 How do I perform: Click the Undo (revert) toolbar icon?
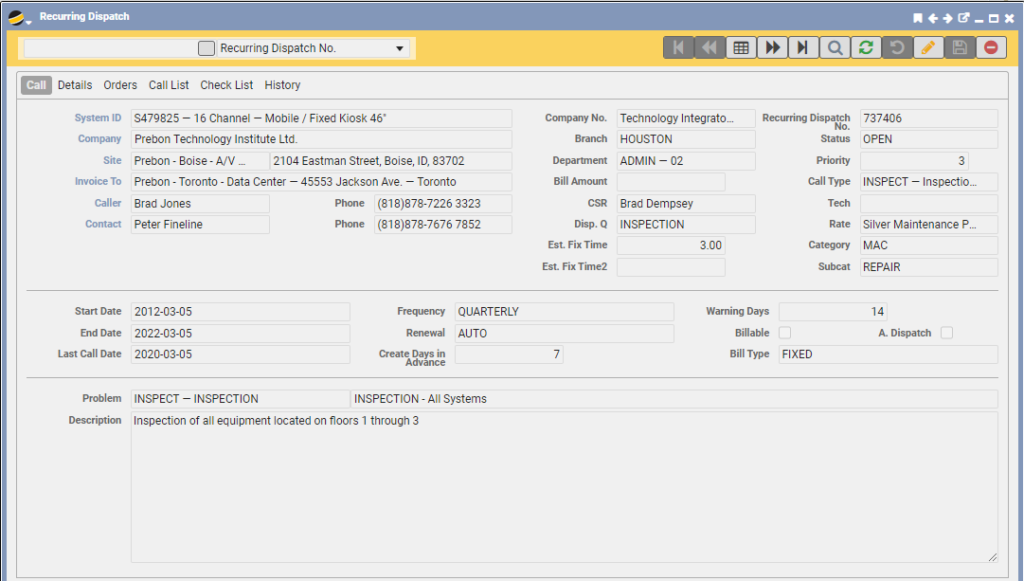click(x=896, y=46)
